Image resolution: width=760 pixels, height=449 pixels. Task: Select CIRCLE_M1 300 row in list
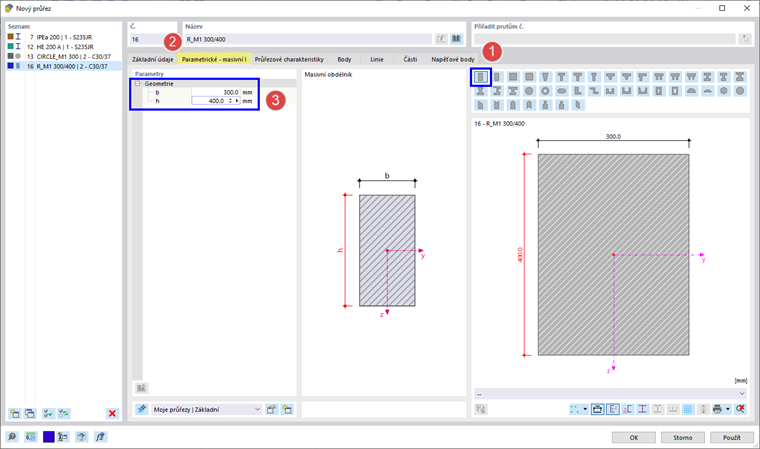tap(63, 56)
